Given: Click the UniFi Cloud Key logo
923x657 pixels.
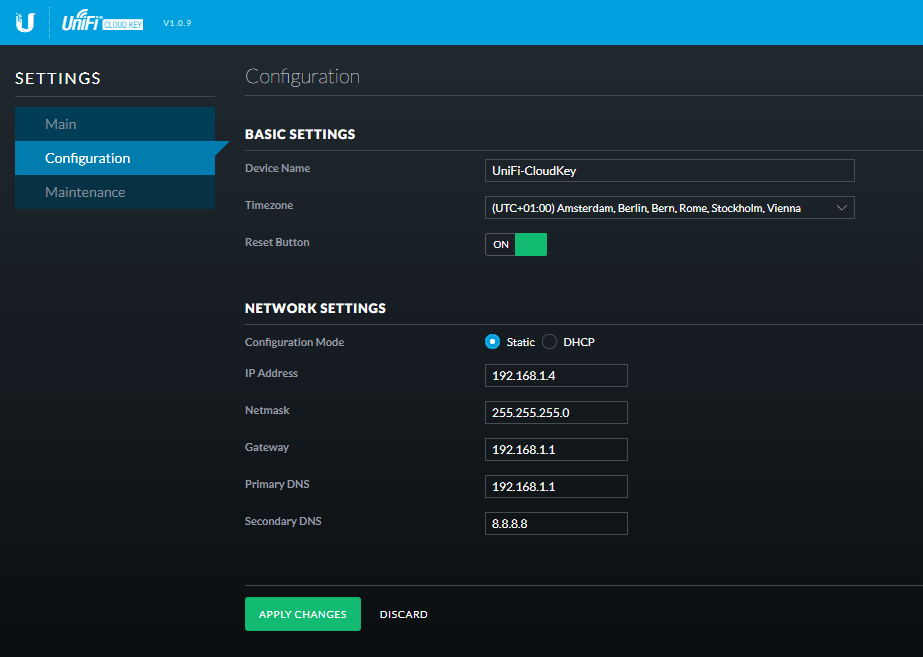Looking at the screenshot, I should click(x=103, y=22).
